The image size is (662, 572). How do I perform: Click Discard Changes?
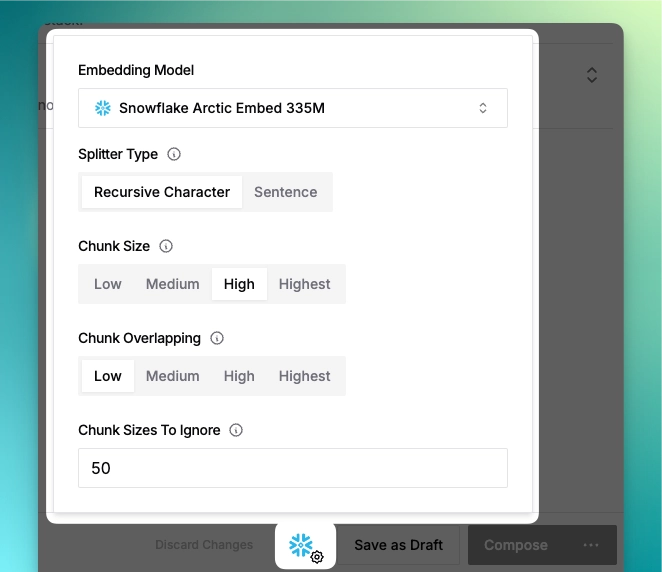pyautogui.click(x=204, y=545)
